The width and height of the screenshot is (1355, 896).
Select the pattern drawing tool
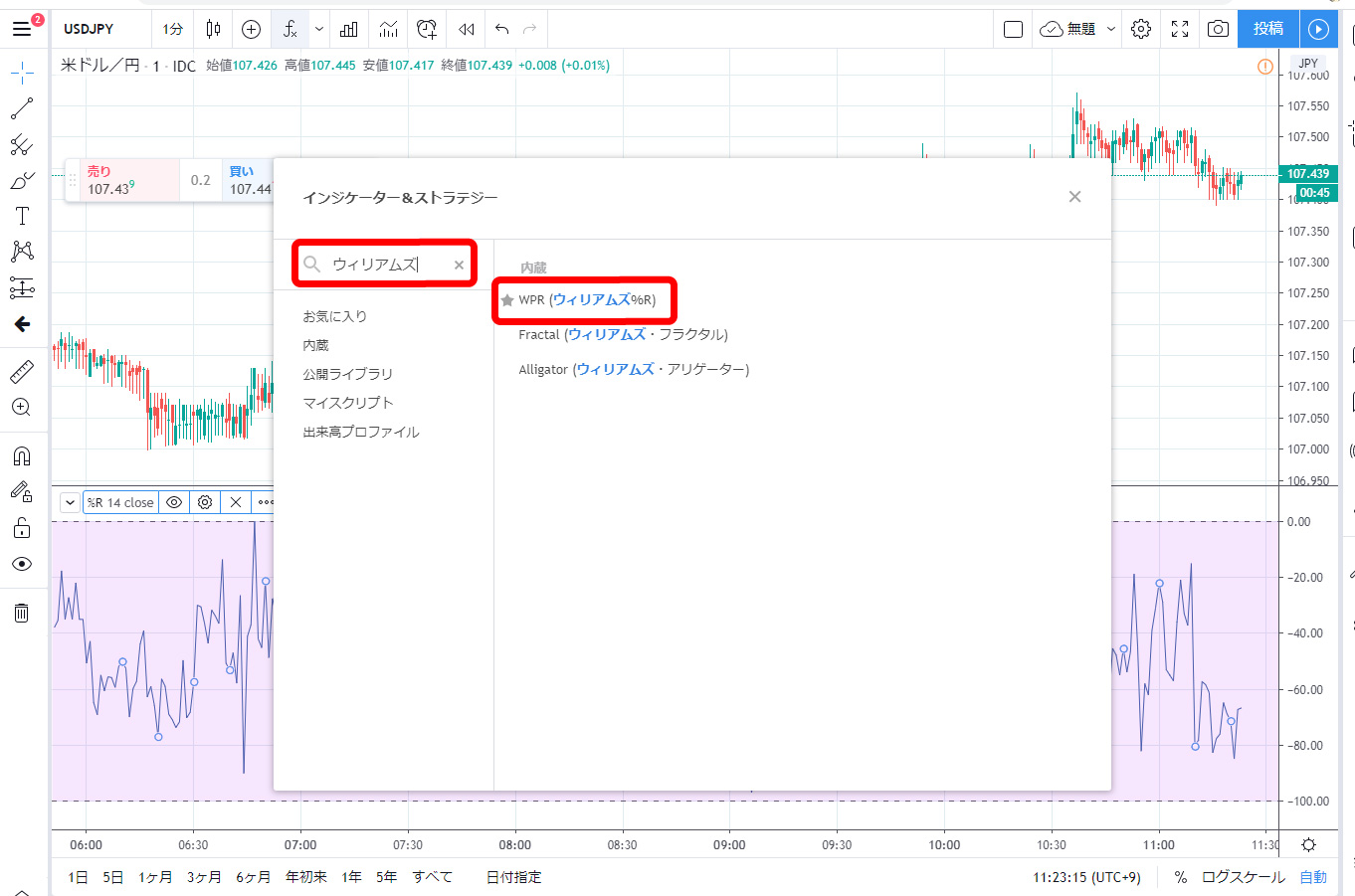pyautogui.click(x=22, y=252)
